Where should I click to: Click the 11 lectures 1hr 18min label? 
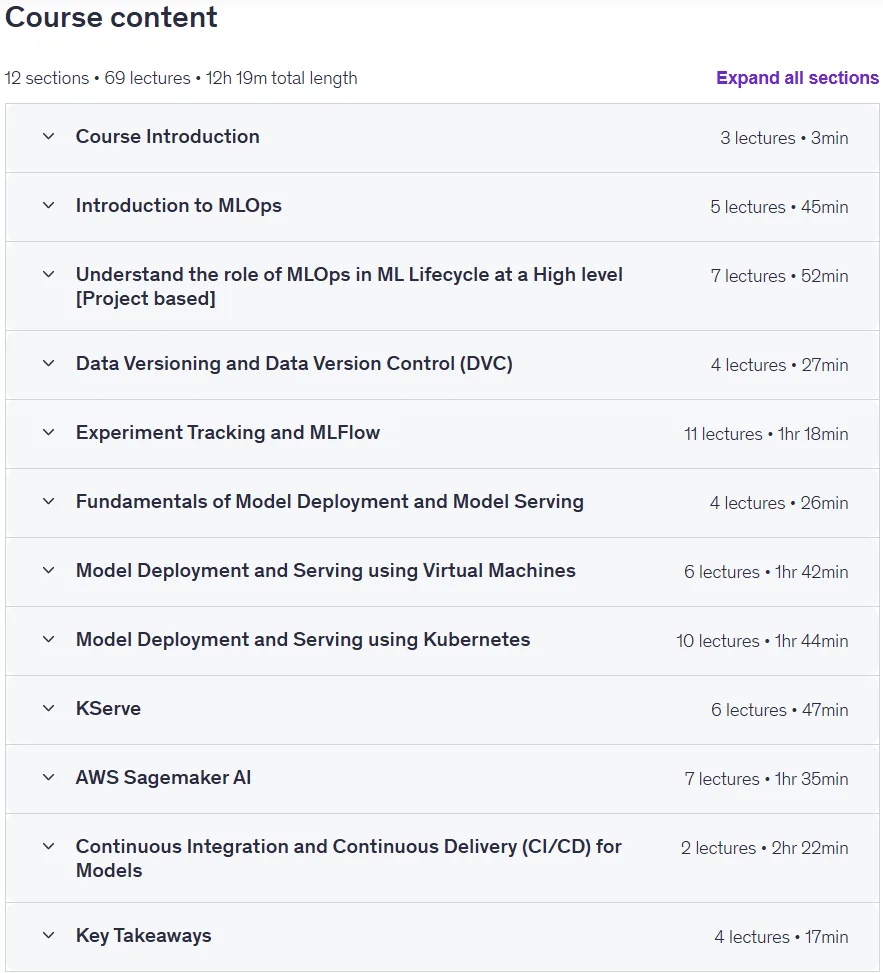click(x=766, y=434)
